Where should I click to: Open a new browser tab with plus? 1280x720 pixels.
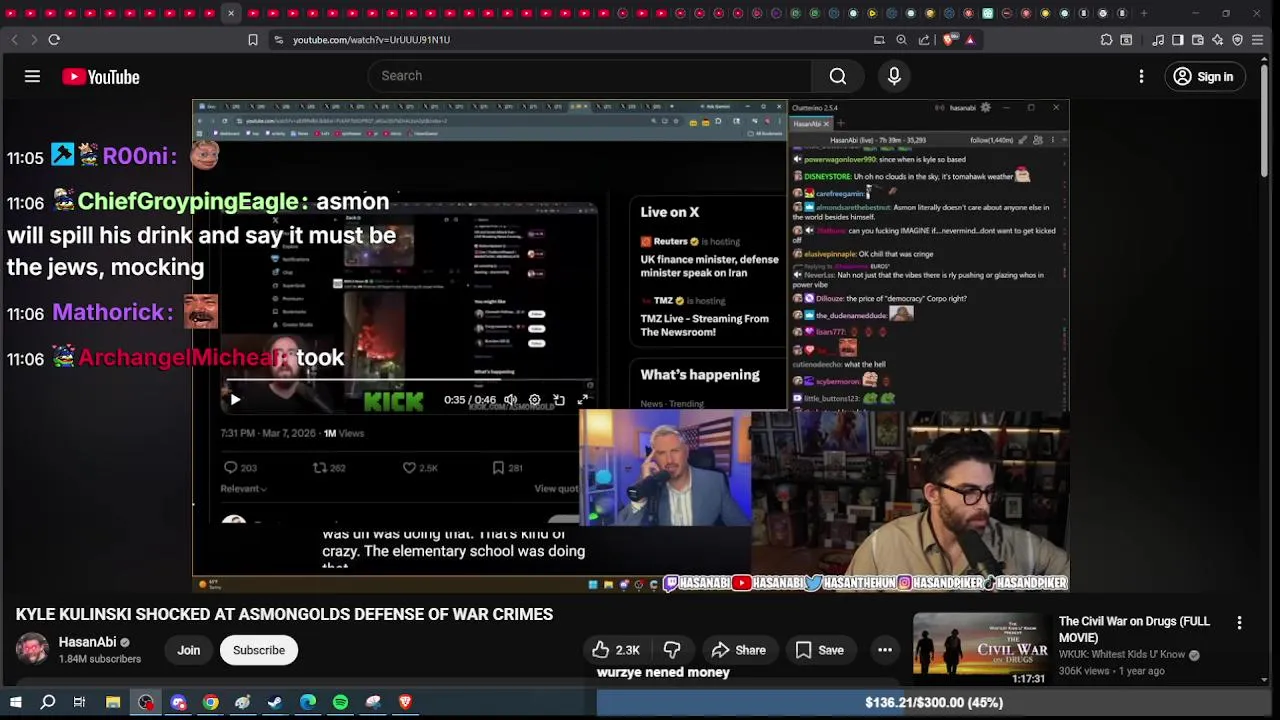point(1144,13)
